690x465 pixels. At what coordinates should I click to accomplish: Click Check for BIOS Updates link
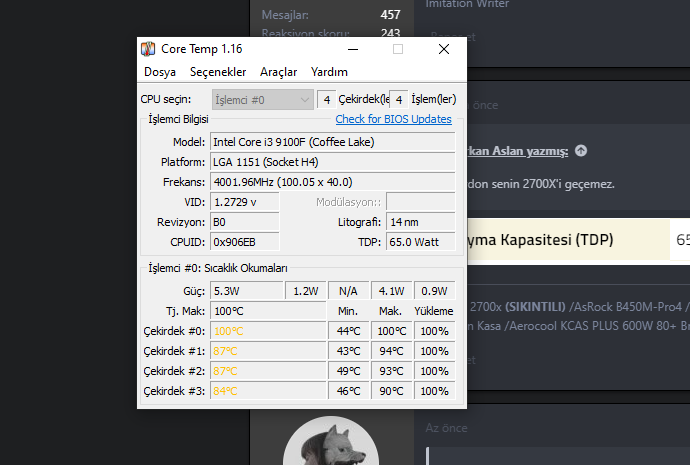[x=393, y=119]
